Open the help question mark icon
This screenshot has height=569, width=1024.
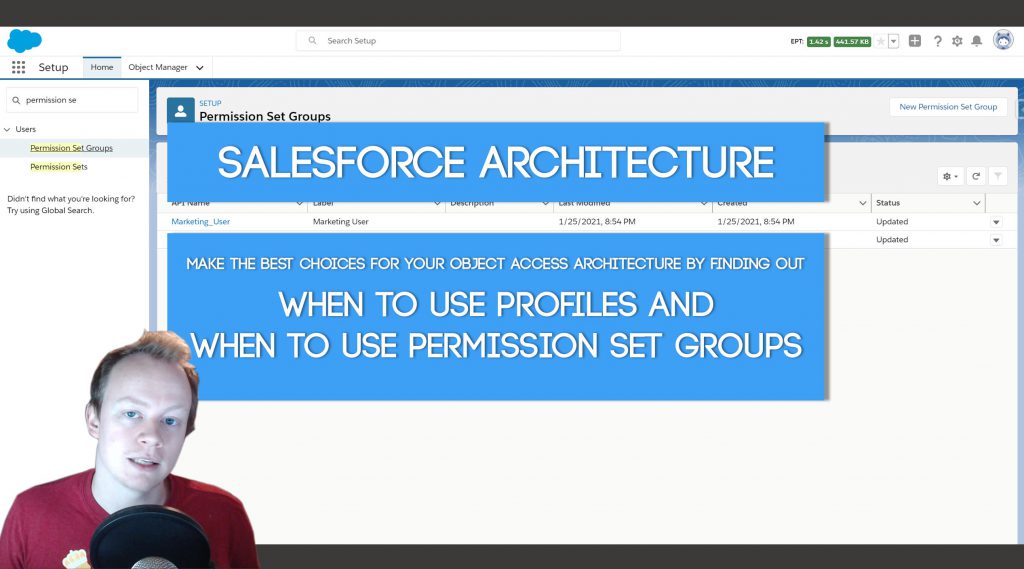click(x=937, y=41)
